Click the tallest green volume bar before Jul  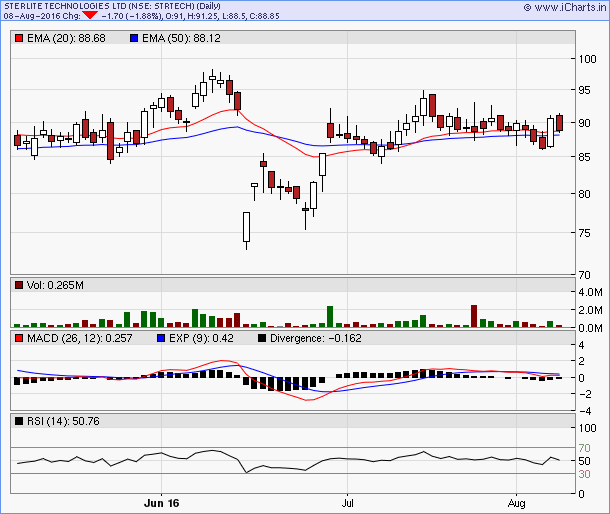tap(330, 316)
